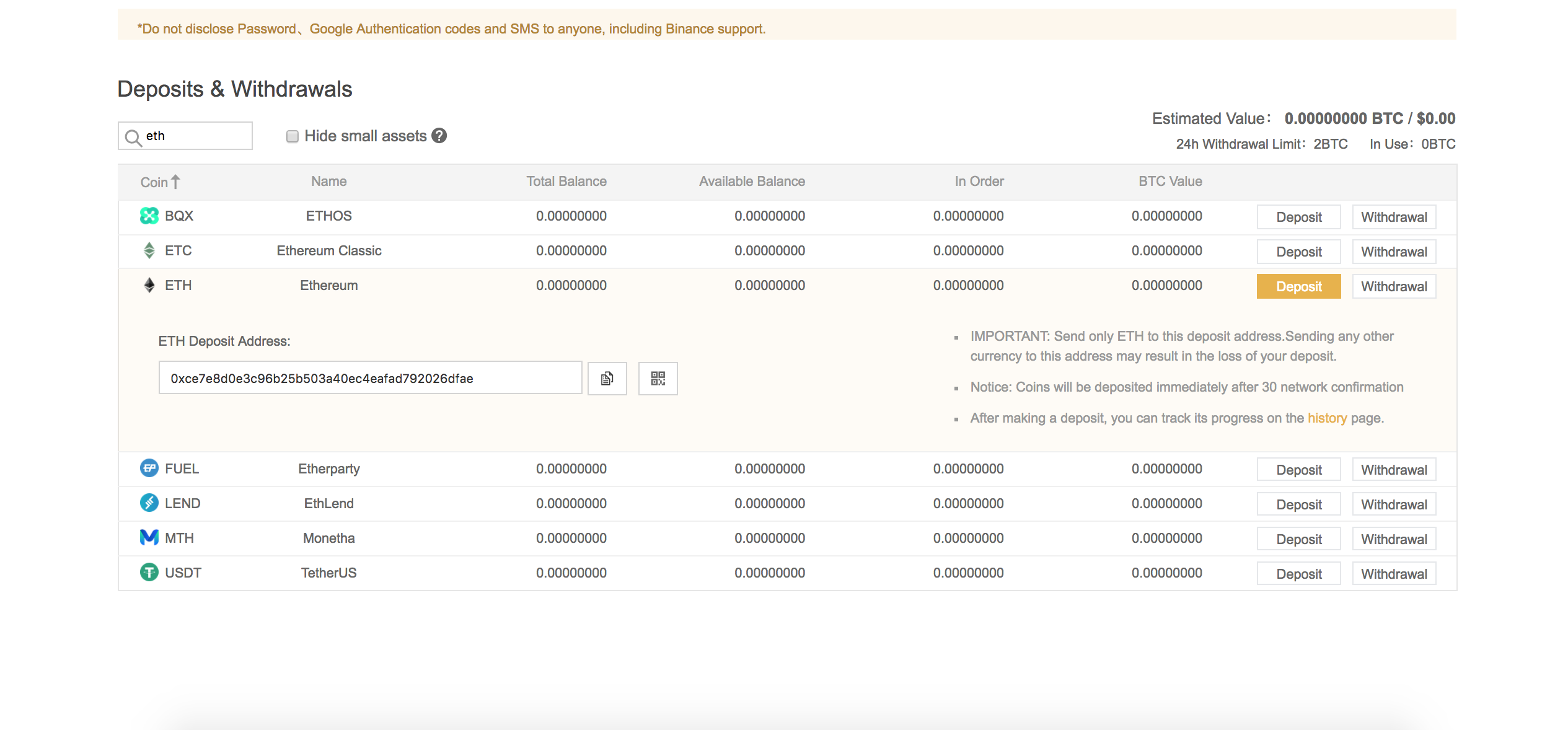This screenshot has width=1568, height=730.
Task: Click the ETH Deposit Address label
Action: pyautogui.click(x=224, y=341)
